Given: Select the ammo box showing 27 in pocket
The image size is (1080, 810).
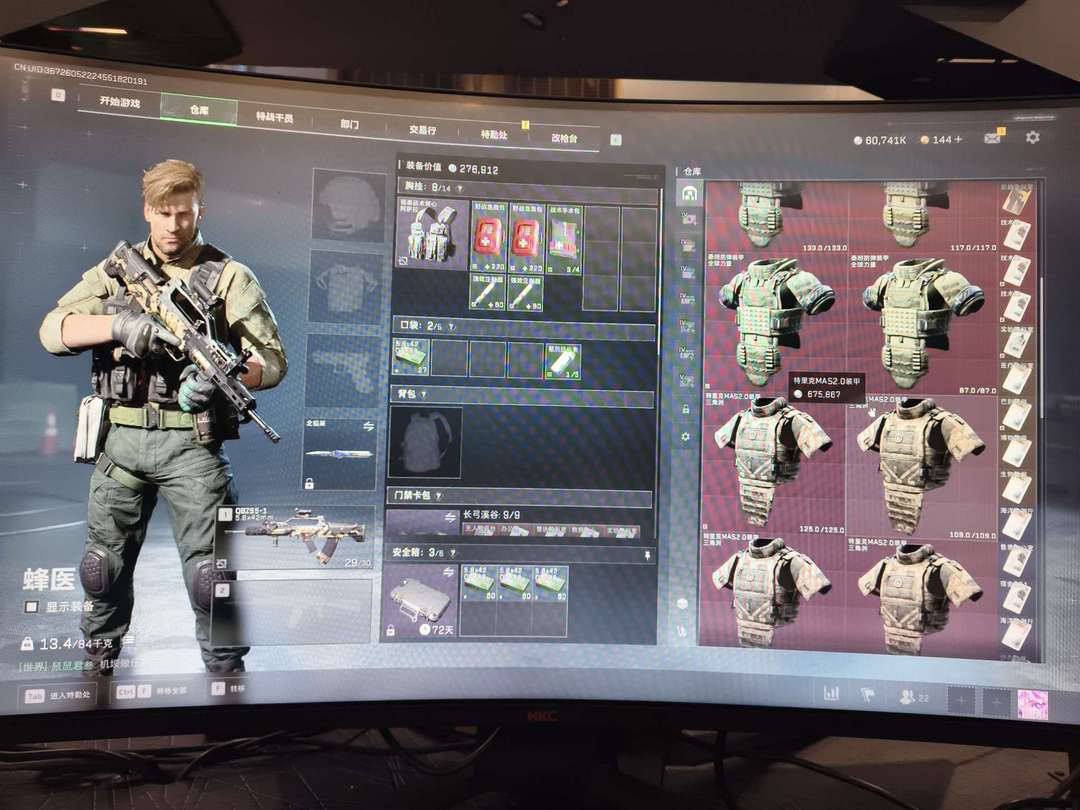Looking at the screenshot, I should point(411,356).
